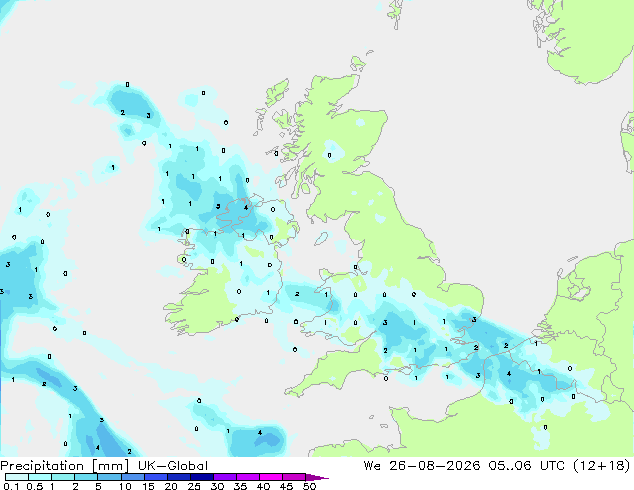Image resolution: width=634 pixels, height=490 pixels.
Task: Click the 1–2 mm legend swatch
Action: click(x=63, y=477)
